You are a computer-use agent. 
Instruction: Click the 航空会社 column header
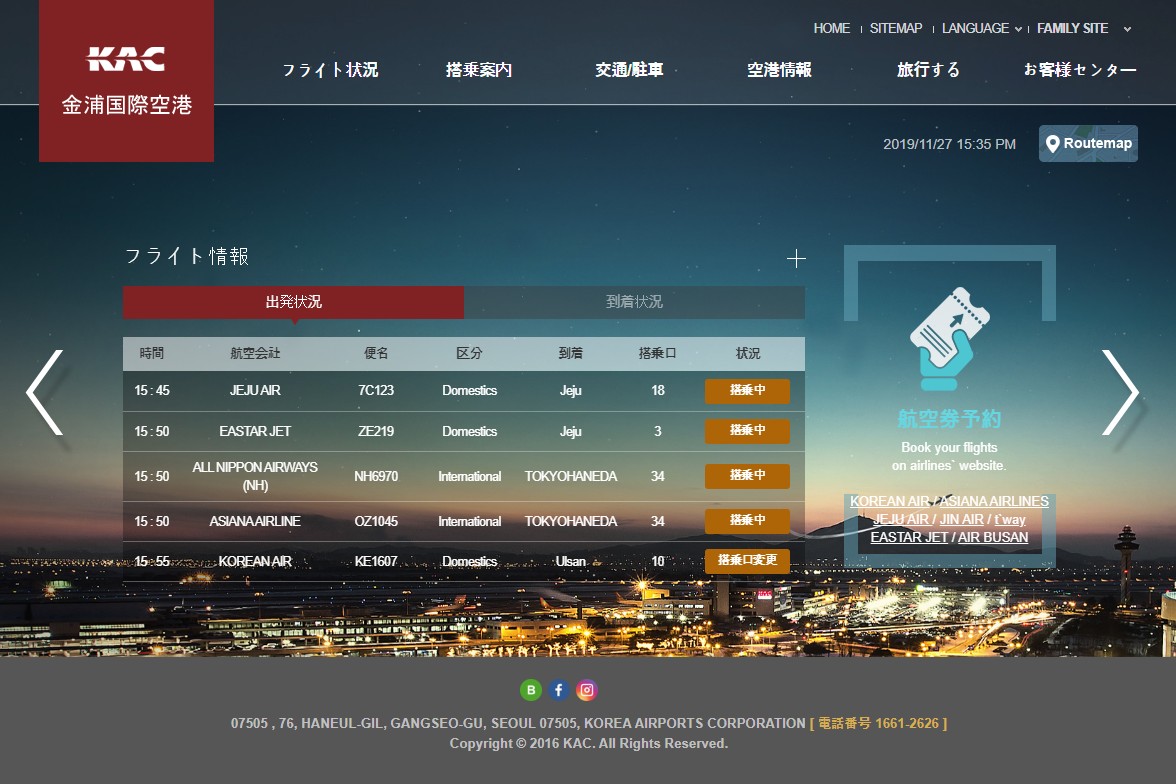click(x=255, y=353)
